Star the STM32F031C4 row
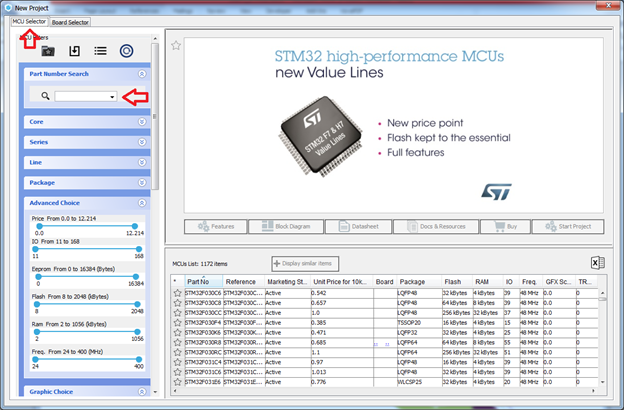The height and width of the screenshot is (410, 624). pyautogui.click(x=177, y=362)
